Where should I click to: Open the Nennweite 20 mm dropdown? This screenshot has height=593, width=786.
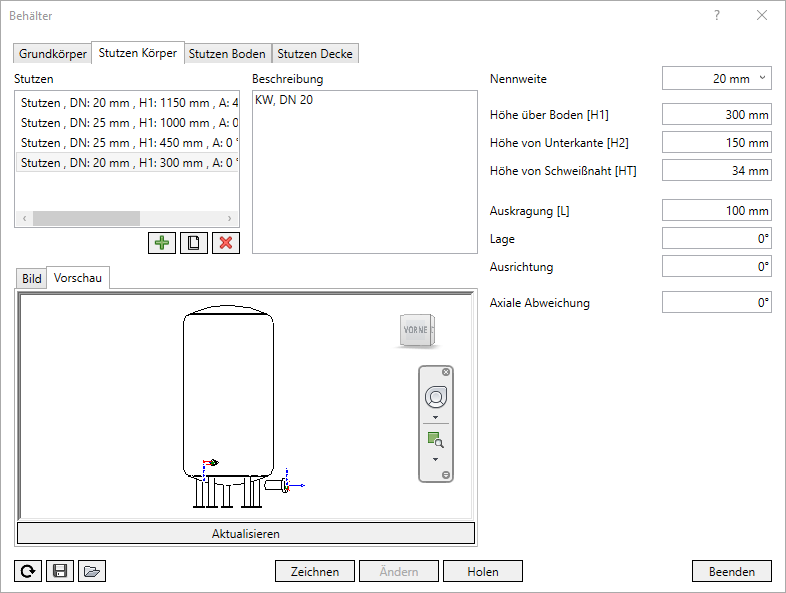click(716, 78)
